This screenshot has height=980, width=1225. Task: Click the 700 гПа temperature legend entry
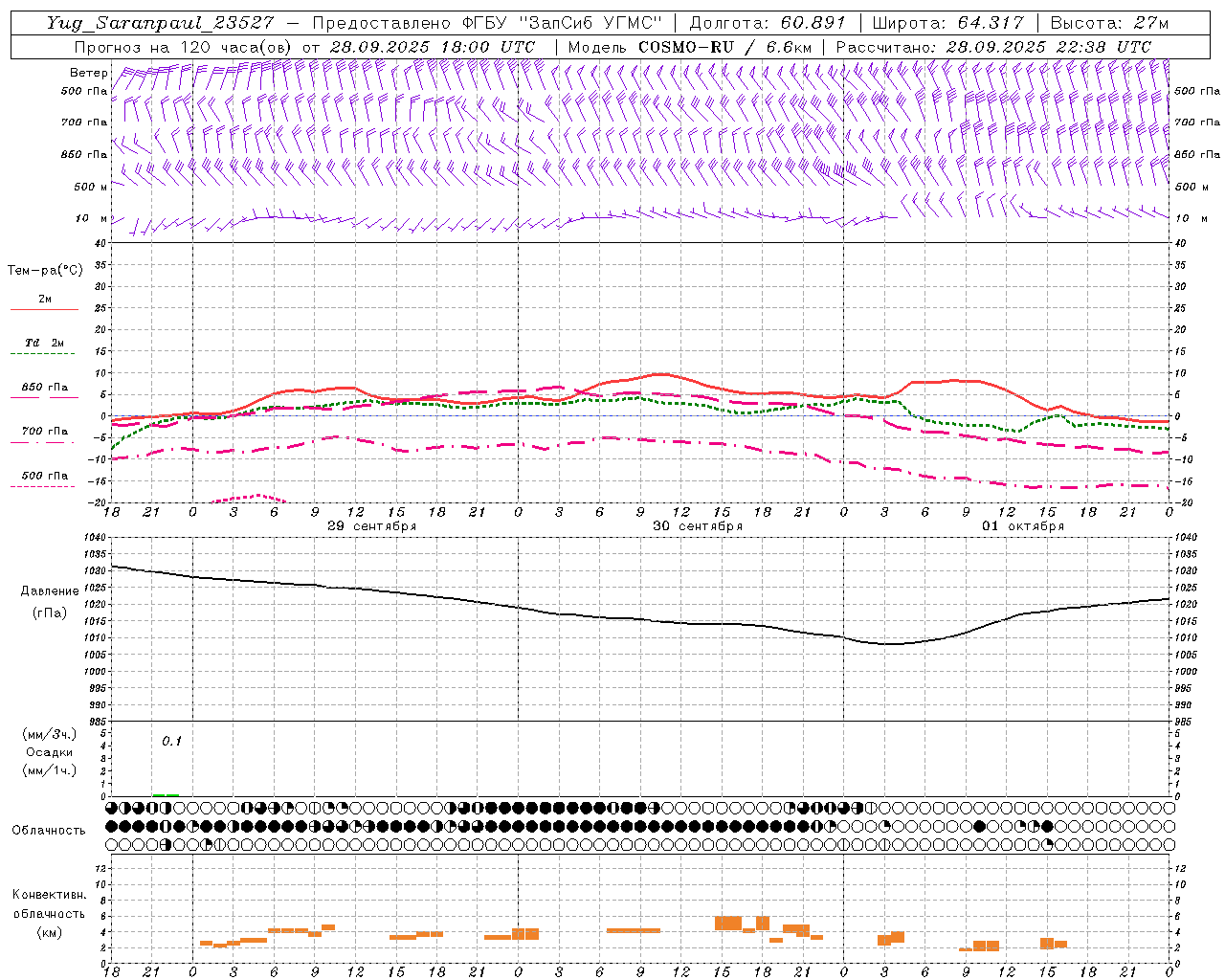pyautogui.click(x=44, y=432)
